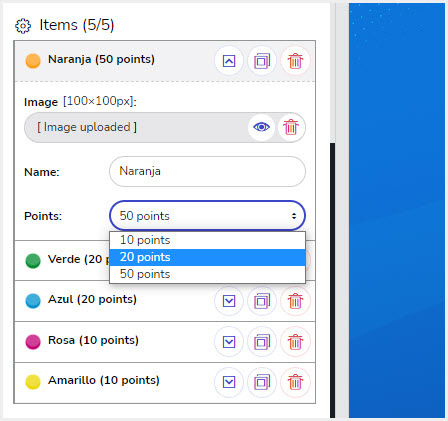Expand the Amarillo item

(x=229, y=382)
